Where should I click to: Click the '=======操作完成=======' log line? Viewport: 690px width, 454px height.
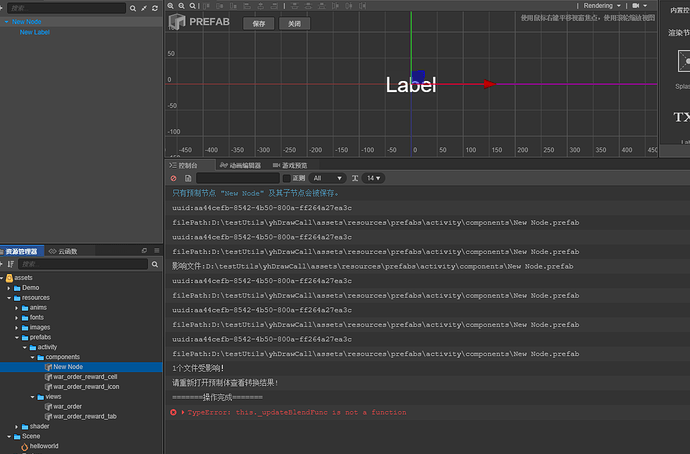217,397
